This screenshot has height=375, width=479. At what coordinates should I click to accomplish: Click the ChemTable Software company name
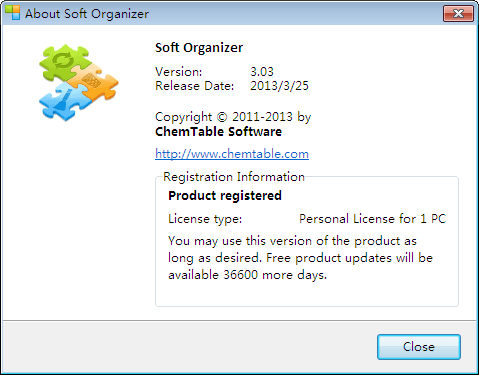(x=218, y=132)
